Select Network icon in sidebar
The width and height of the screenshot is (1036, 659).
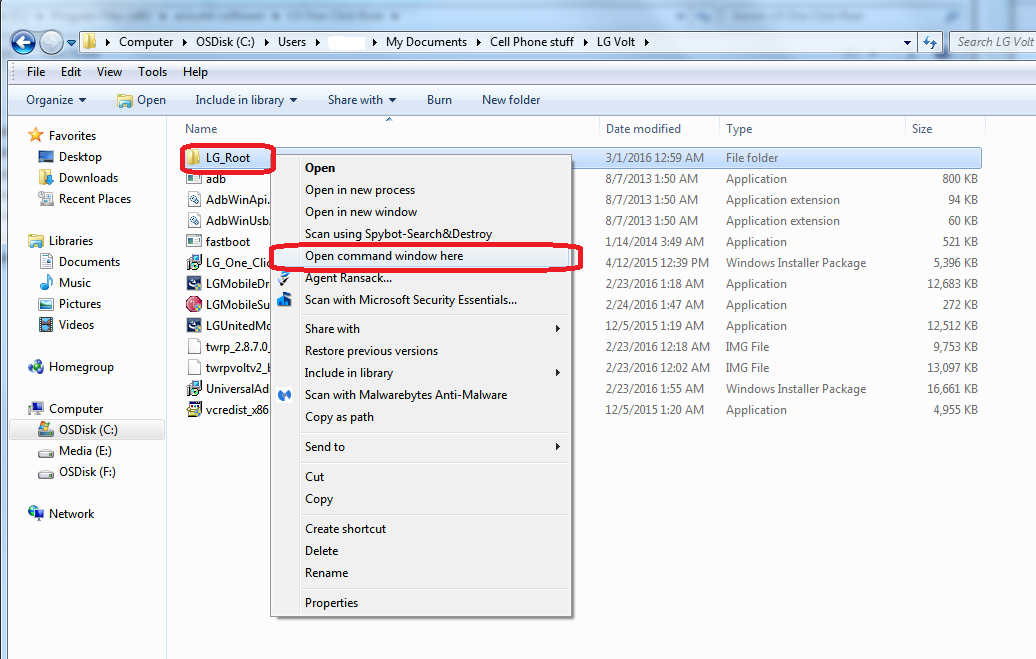(36, 514)
